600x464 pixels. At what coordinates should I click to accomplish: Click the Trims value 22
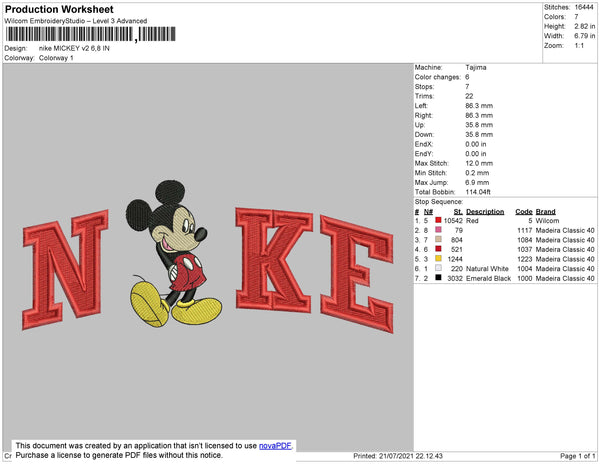coord(469,96)
